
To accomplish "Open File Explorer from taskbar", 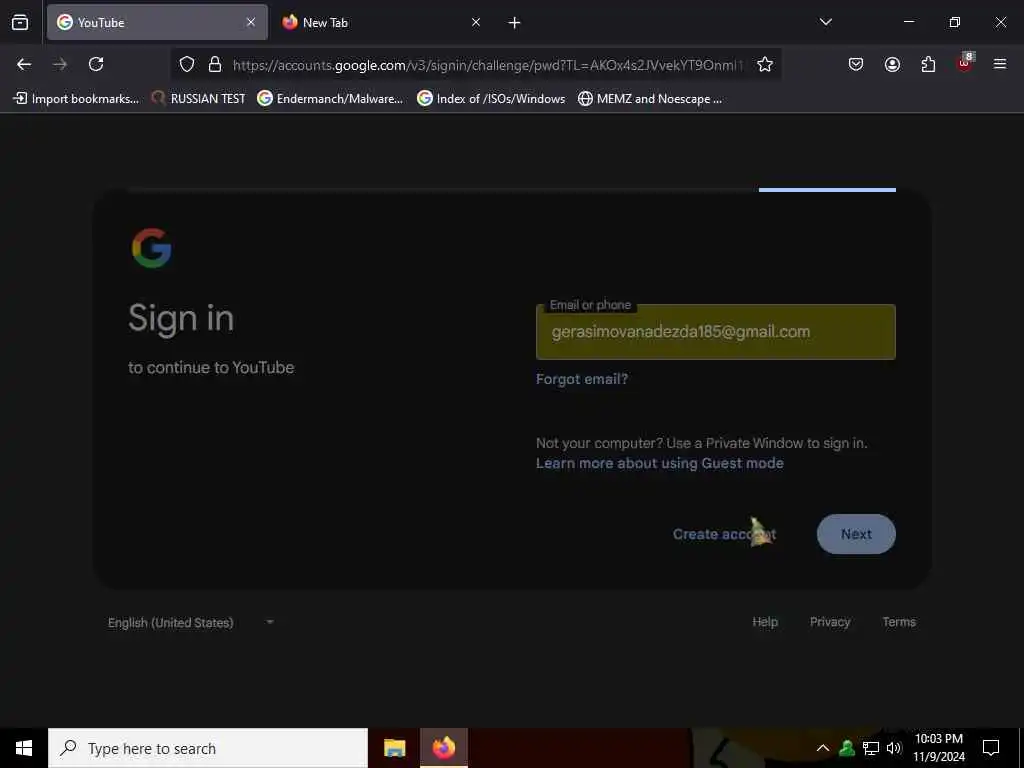I will tap(394, 748).
